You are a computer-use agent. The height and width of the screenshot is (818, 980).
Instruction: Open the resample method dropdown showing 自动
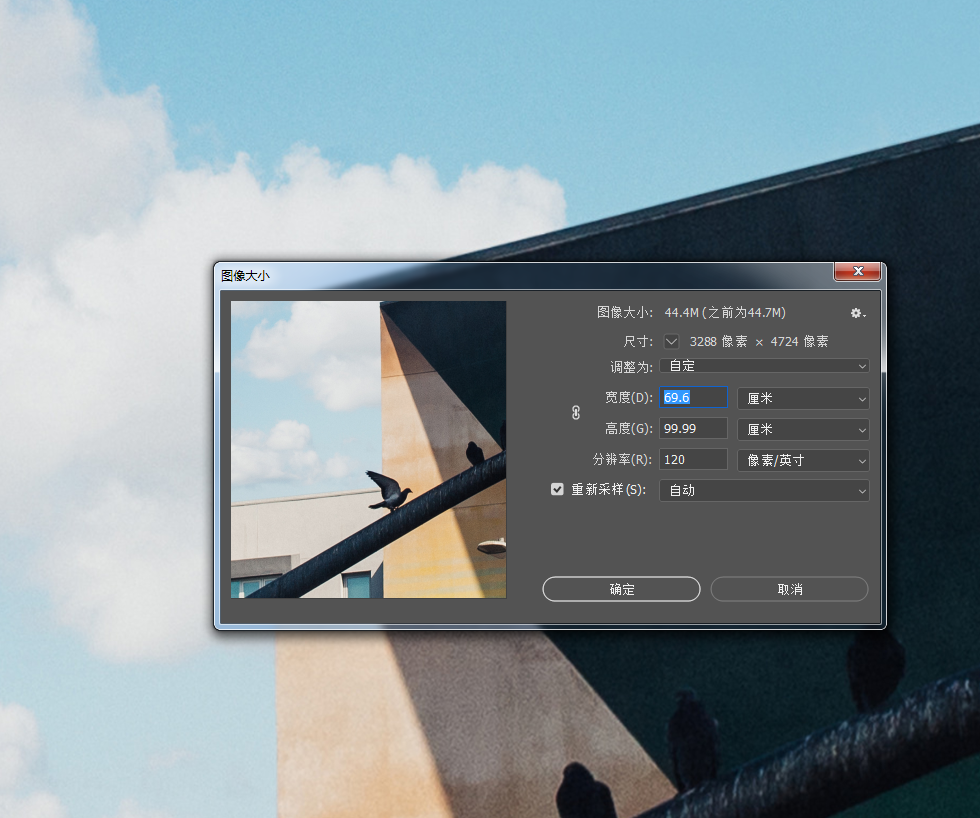click(764, 491)
